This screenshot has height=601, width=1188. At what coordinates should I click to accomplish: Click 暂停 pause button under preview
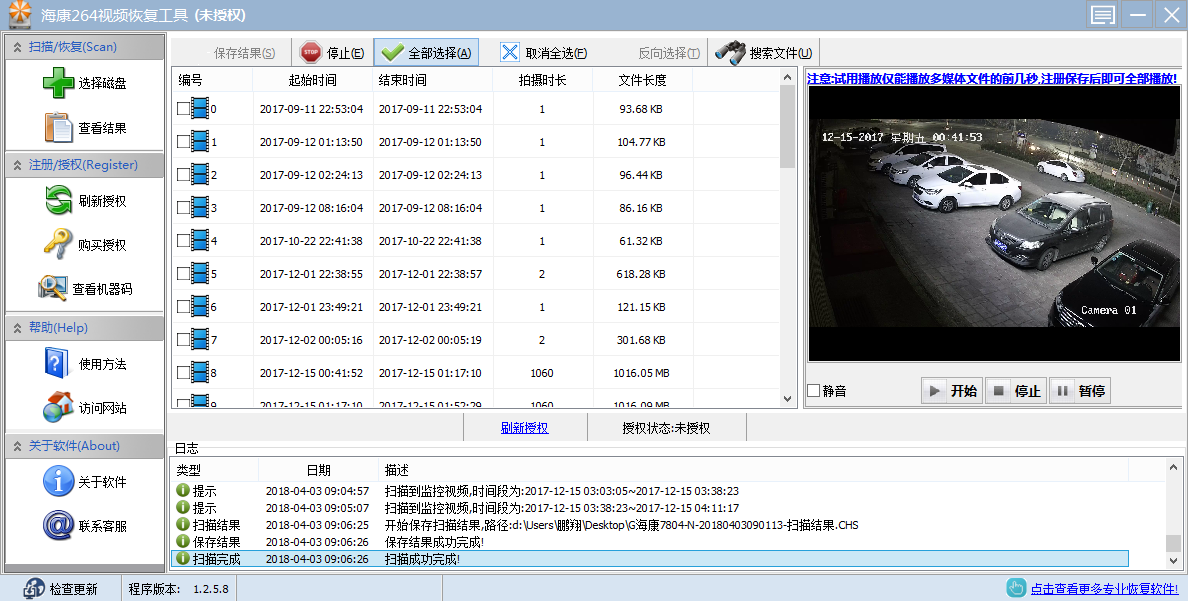[1080, 390]
